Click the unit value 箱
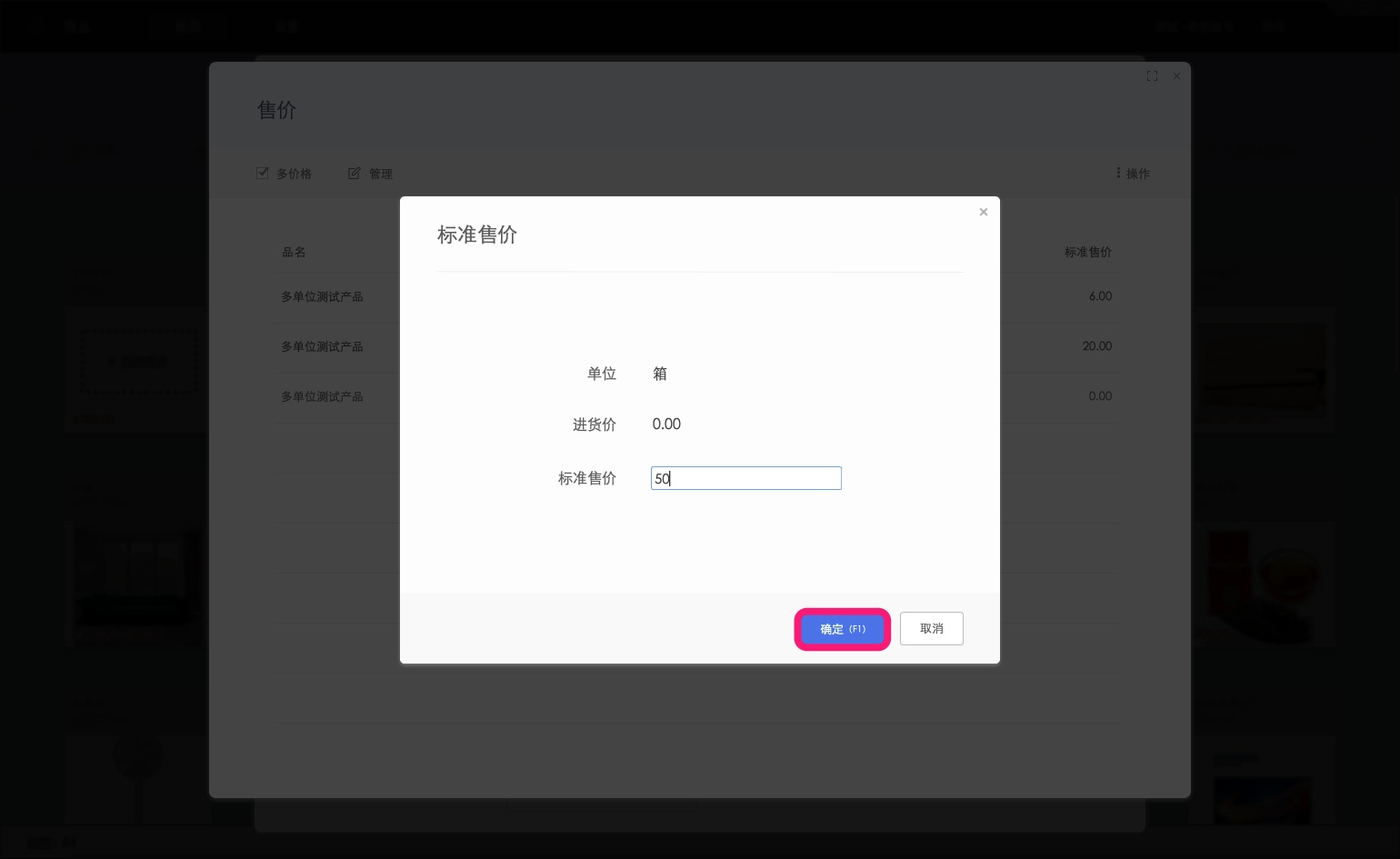The image size is (1400, 859). 660,374
